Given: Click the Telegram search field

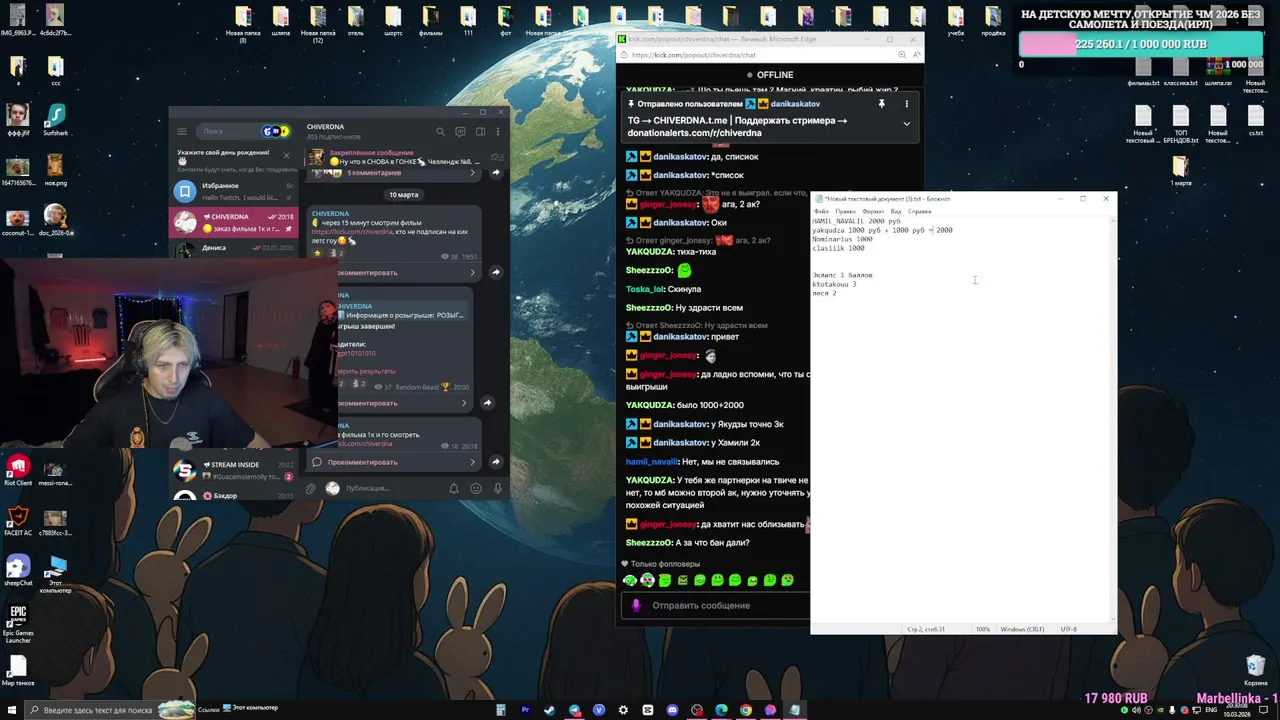Looking at the screenshot, I should click(245, 131).
